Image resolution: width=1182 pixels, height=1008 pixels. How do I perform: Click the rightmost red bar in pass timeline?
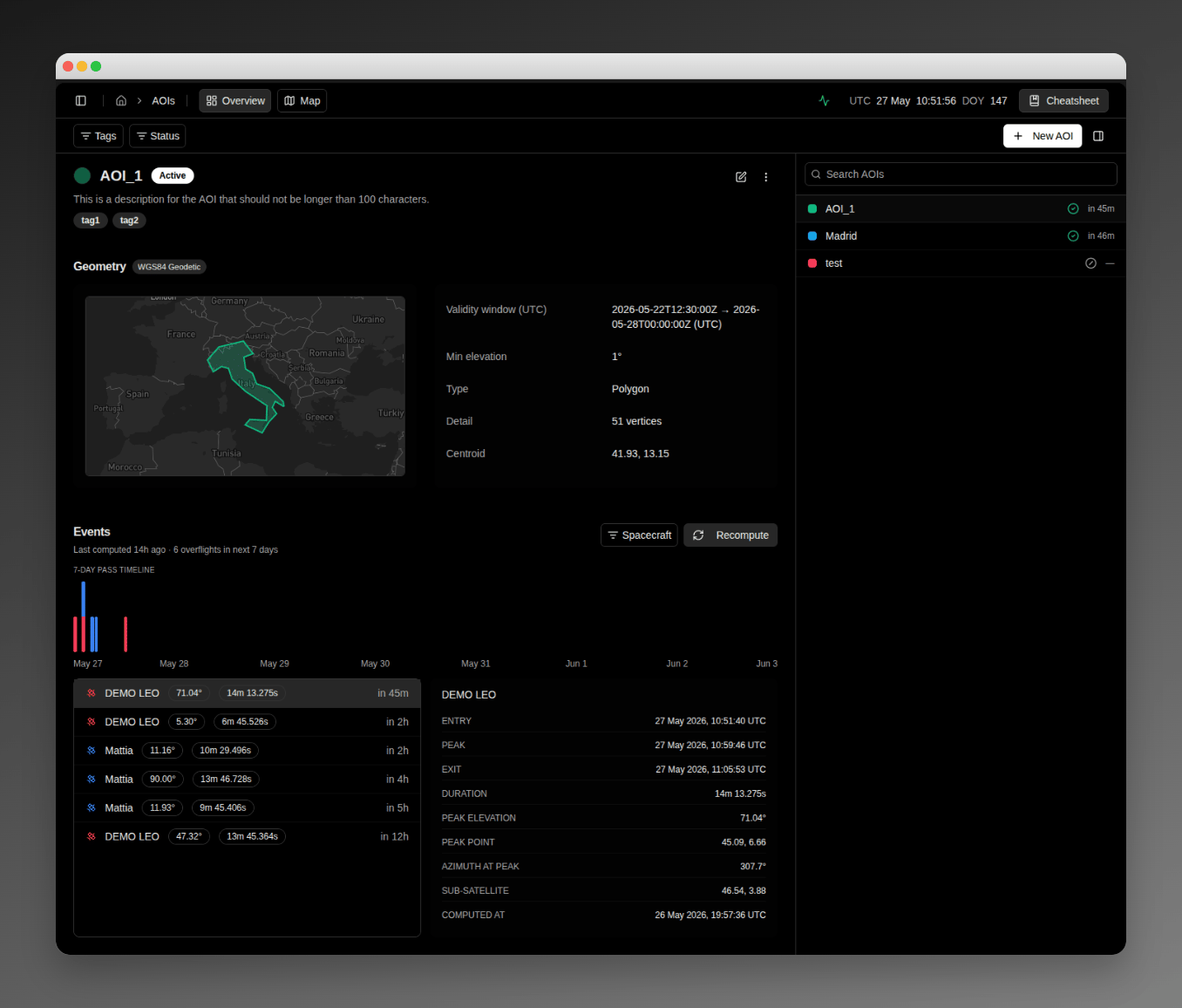[x=126, y=634]
